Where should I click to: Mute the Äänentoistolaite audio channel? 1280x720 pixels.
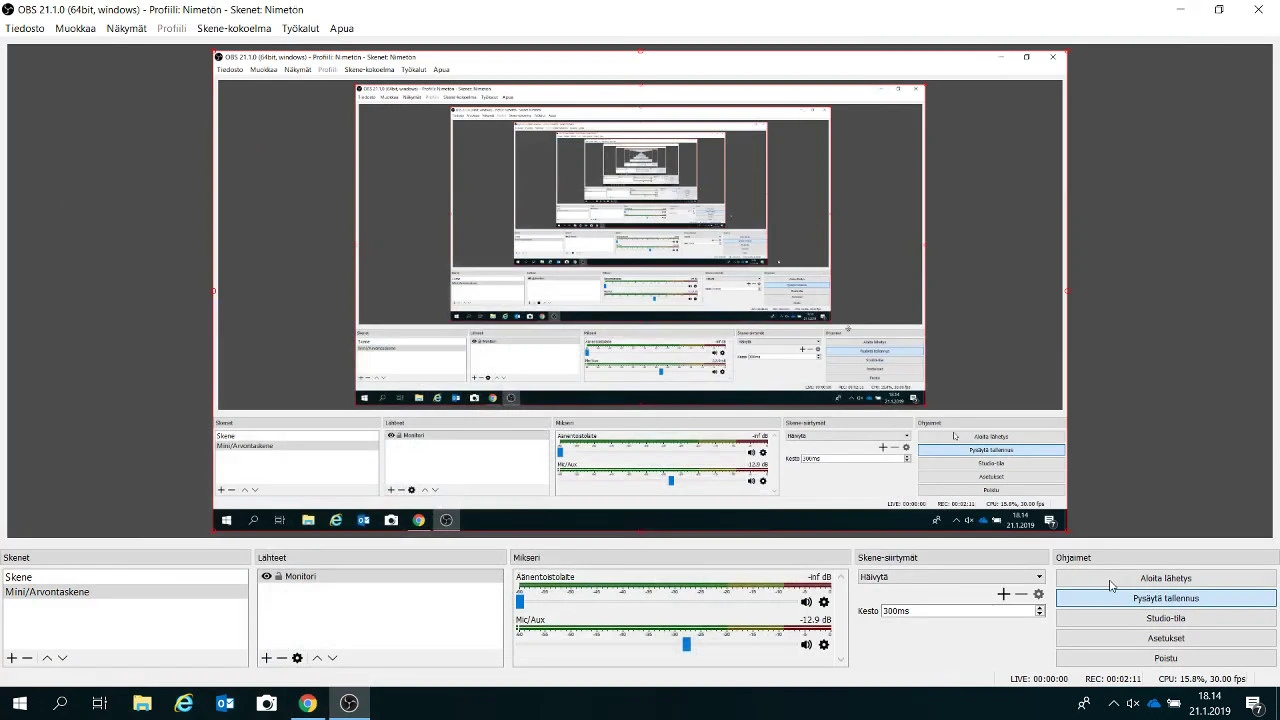[x=806, y=602]
